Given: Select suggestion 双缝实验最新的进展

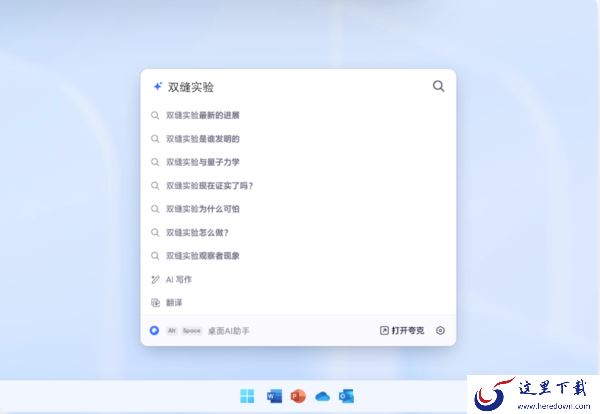Looking at the screenshot, I should (298, 115).
